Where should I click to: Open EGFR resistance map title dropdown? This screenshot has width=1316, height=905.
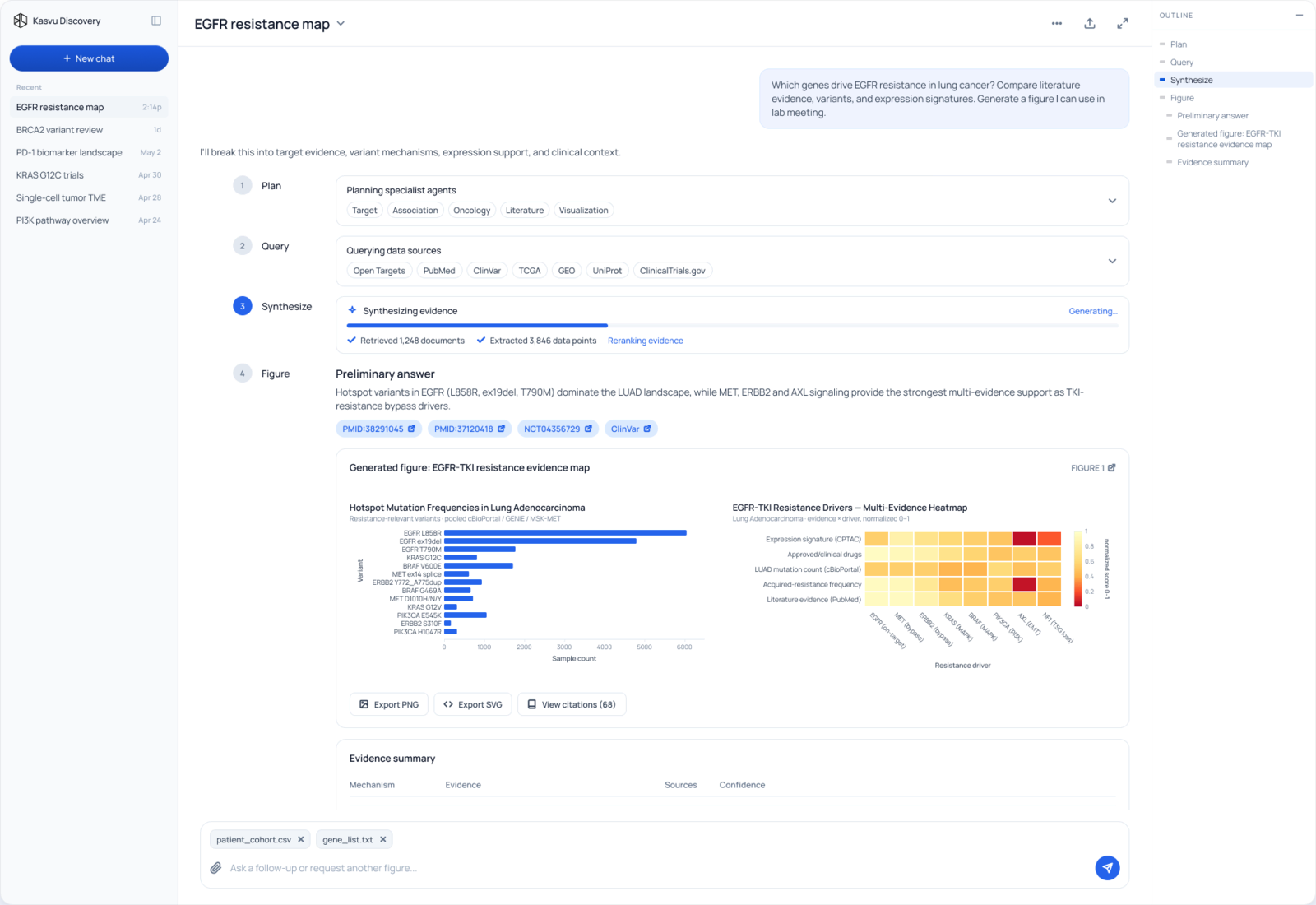click(341, 24)
